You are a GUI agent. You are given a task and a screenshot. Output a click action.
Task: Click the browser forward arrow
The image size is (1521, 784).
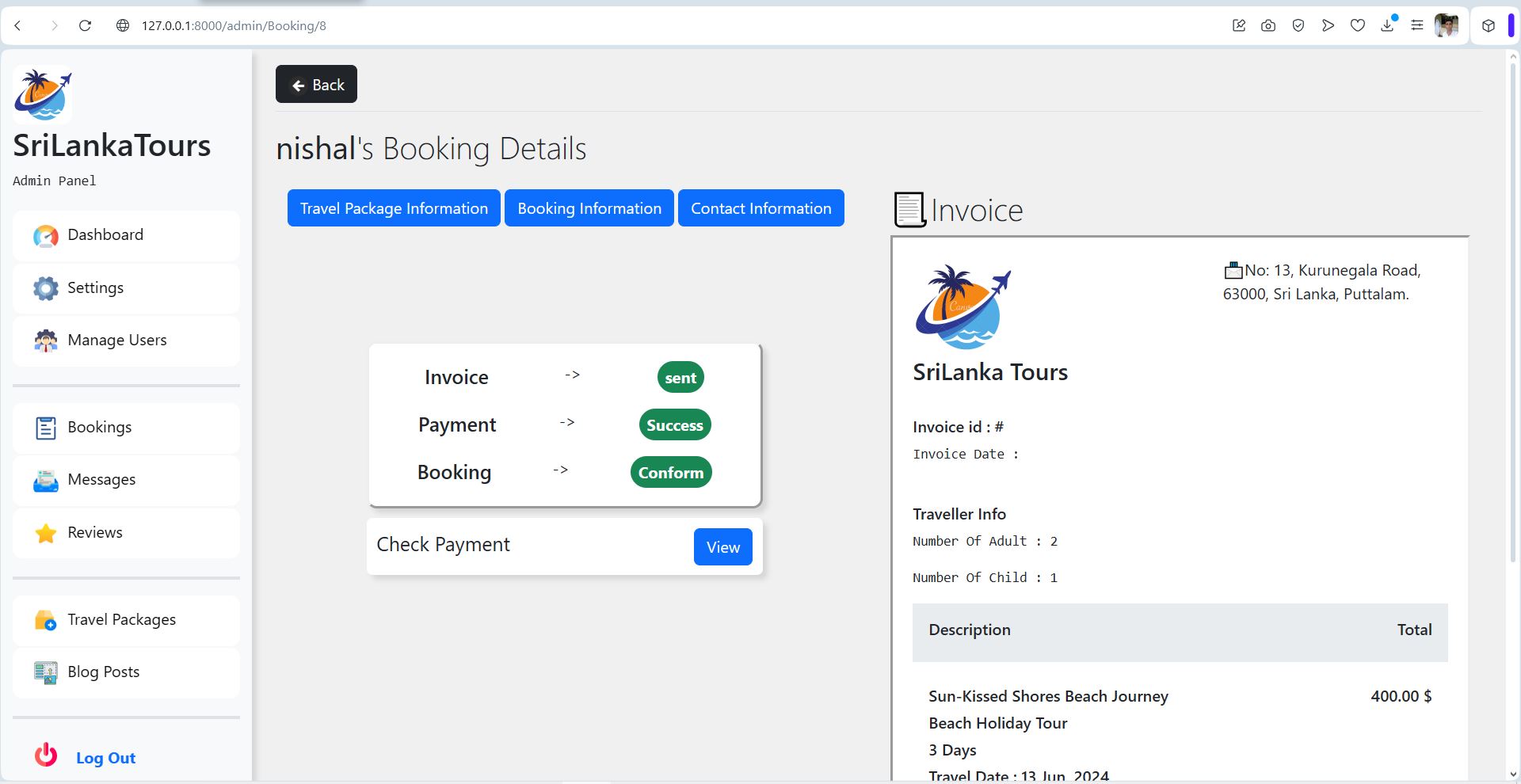click(54, 25)
